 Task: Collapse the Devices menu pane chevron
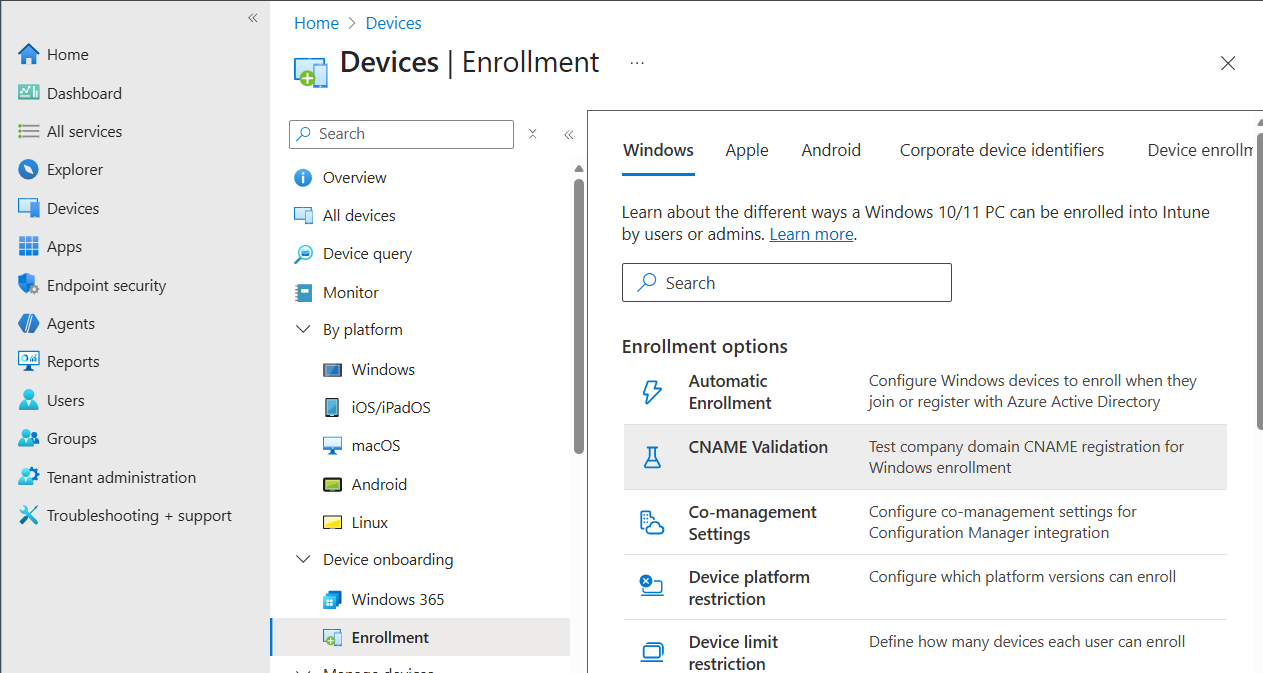point(568,135)
